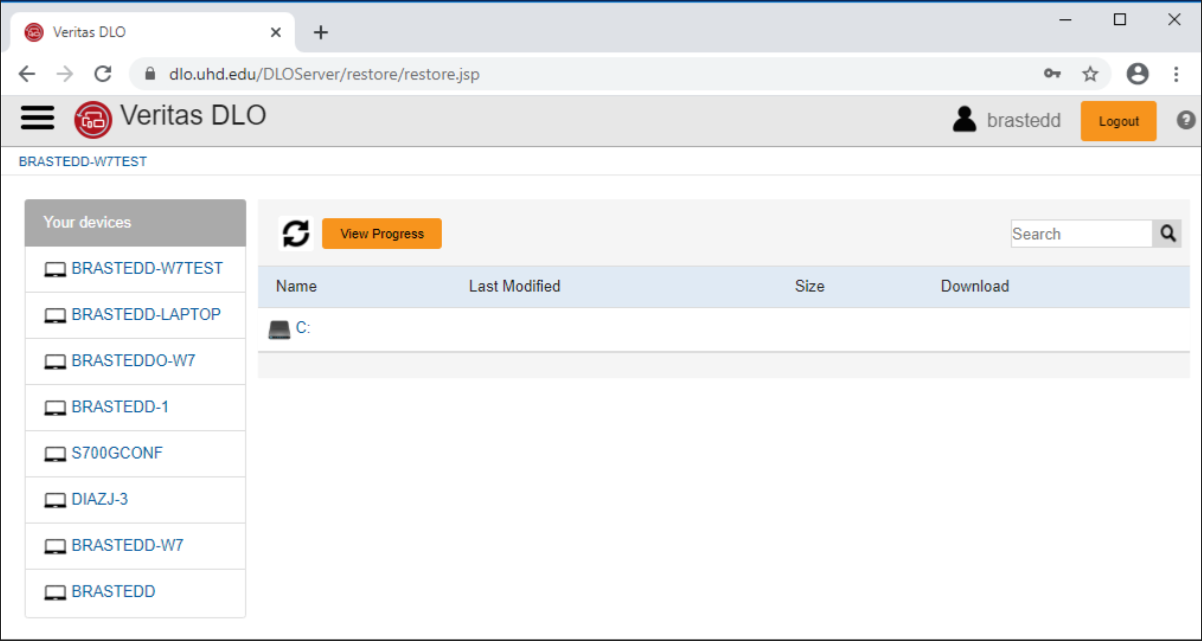1202x641 pixels.
Task: Click the C: drive icon
Action: point(280,329)
